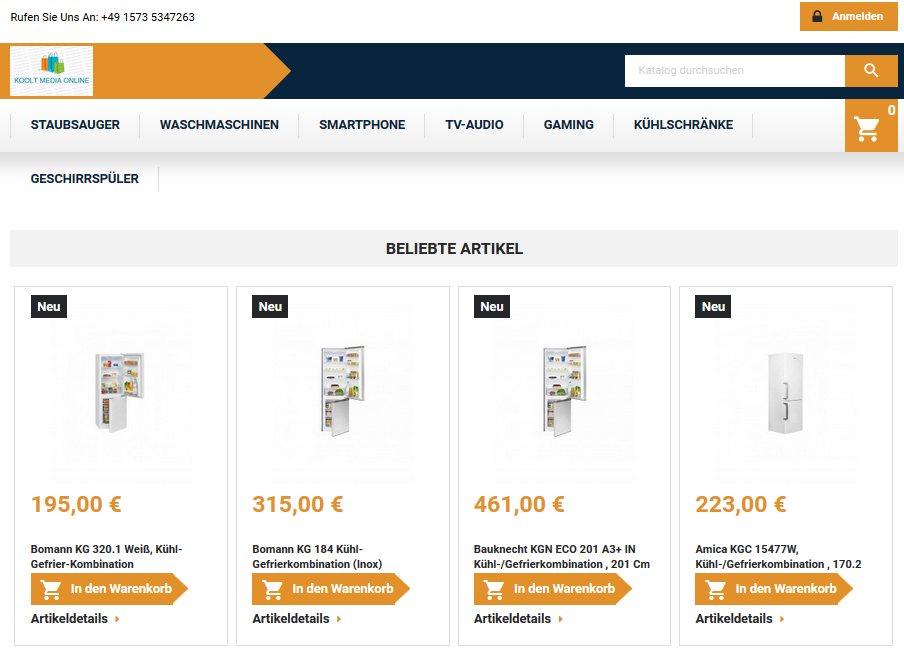Click the lock icon on Anmelden
The image size is (904, 653).
tap(817, 16)
